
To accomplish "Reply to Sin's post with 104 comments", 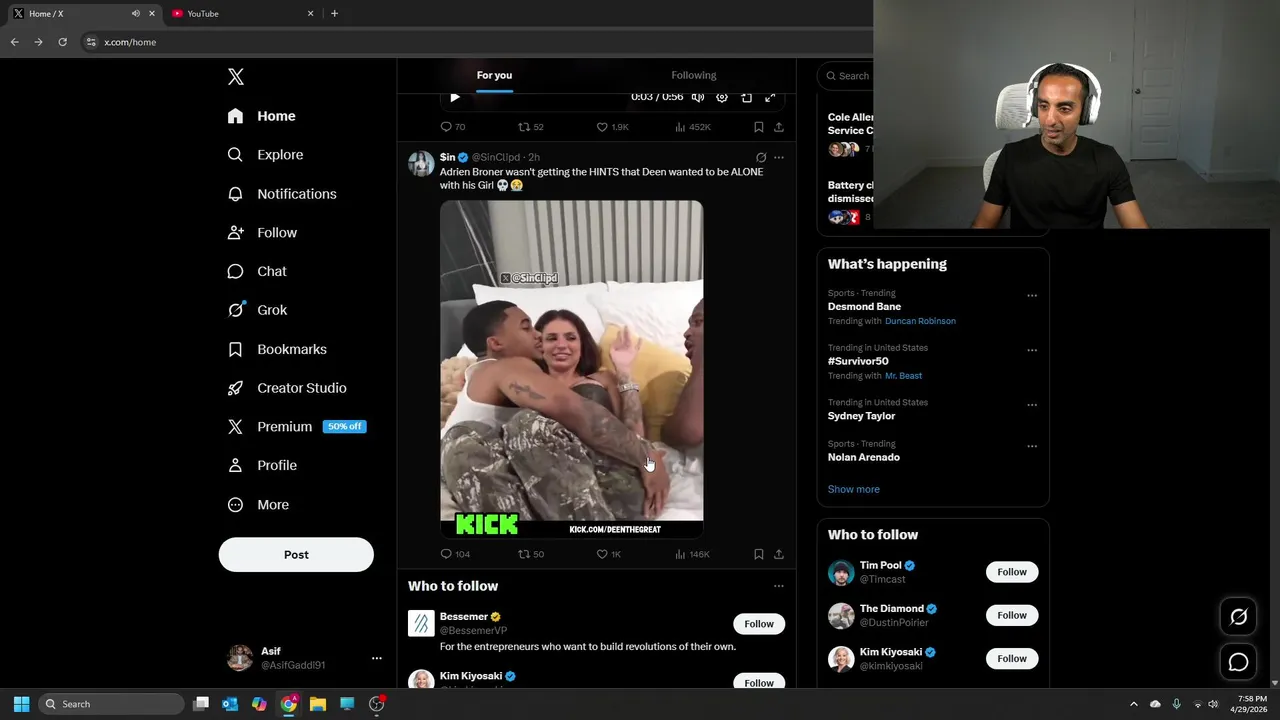I will tap(455, 554).
